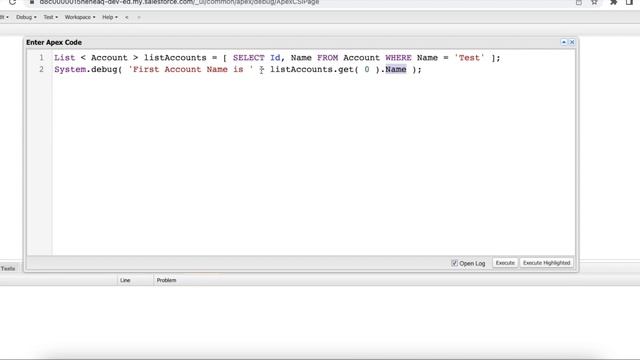Click the listAccounts variable on line 1

(175, 58)
